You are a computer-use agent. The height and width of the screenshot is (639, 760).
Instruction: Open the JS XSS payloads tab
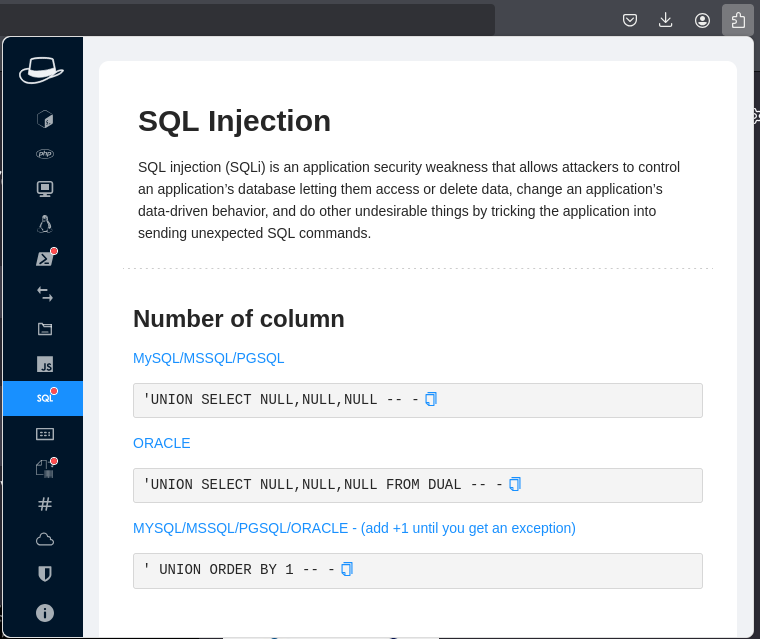(x=45, y=364)
